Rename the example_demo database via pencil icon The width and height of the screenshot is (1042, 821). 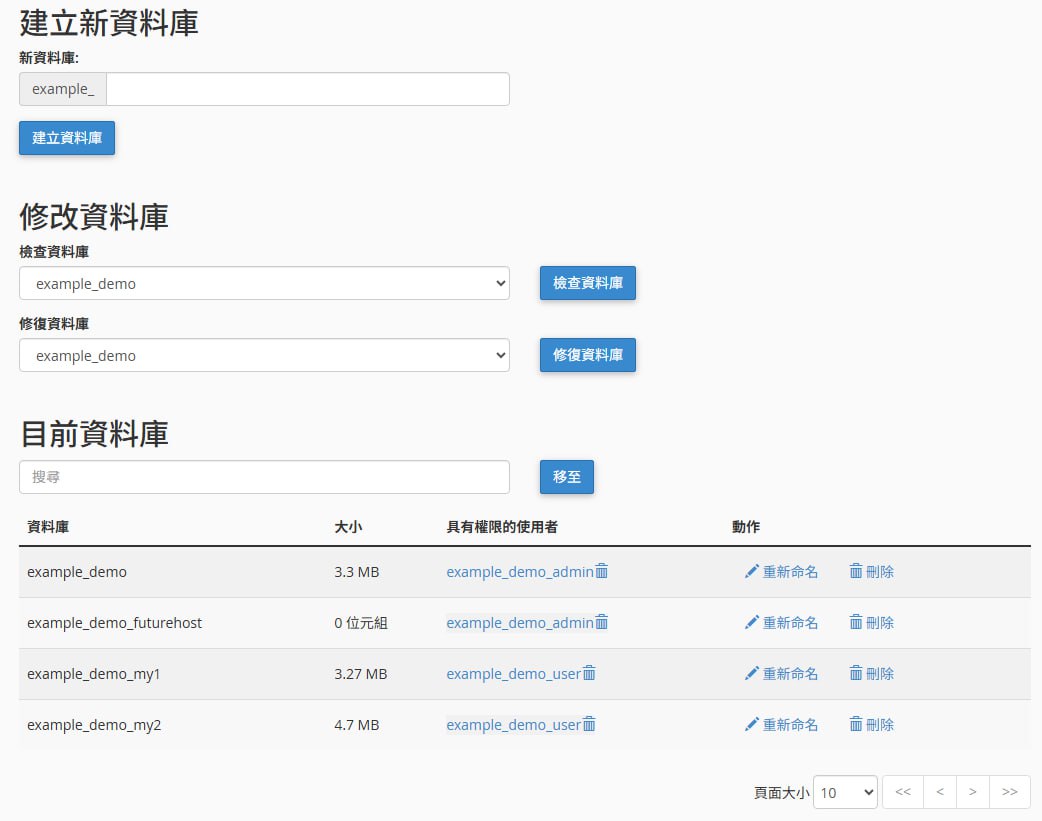(x=752, y=571)
